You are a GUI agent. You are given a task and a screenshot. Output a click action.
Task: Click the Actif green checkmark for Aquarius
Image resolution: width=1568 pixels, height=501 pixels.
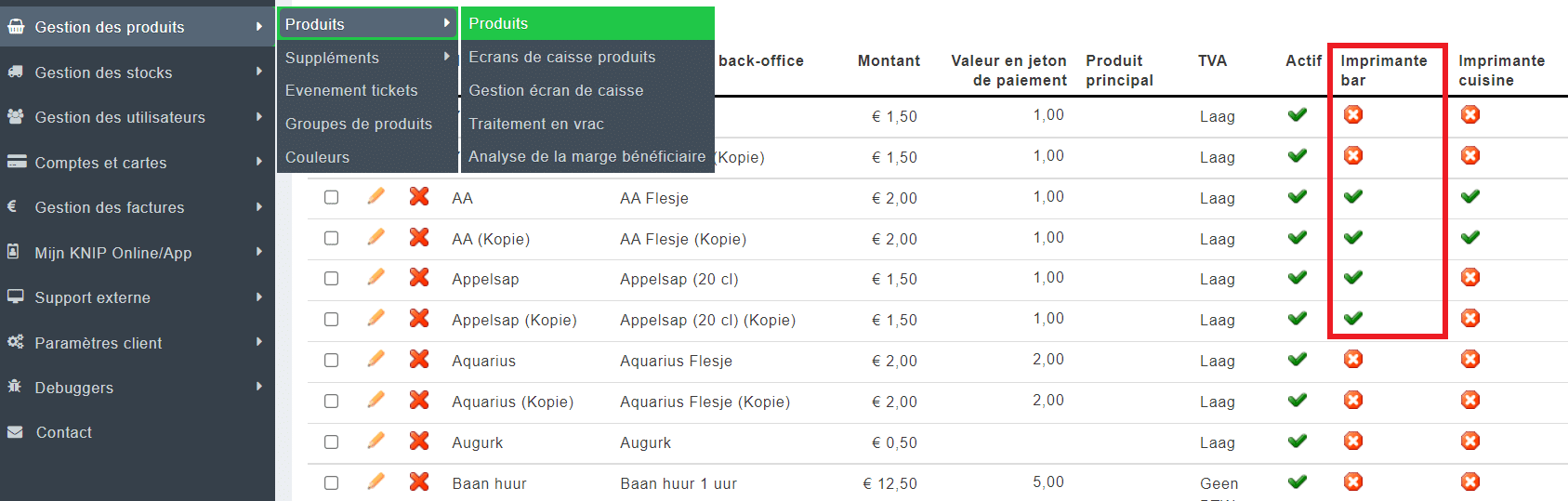pos(1298,359)
